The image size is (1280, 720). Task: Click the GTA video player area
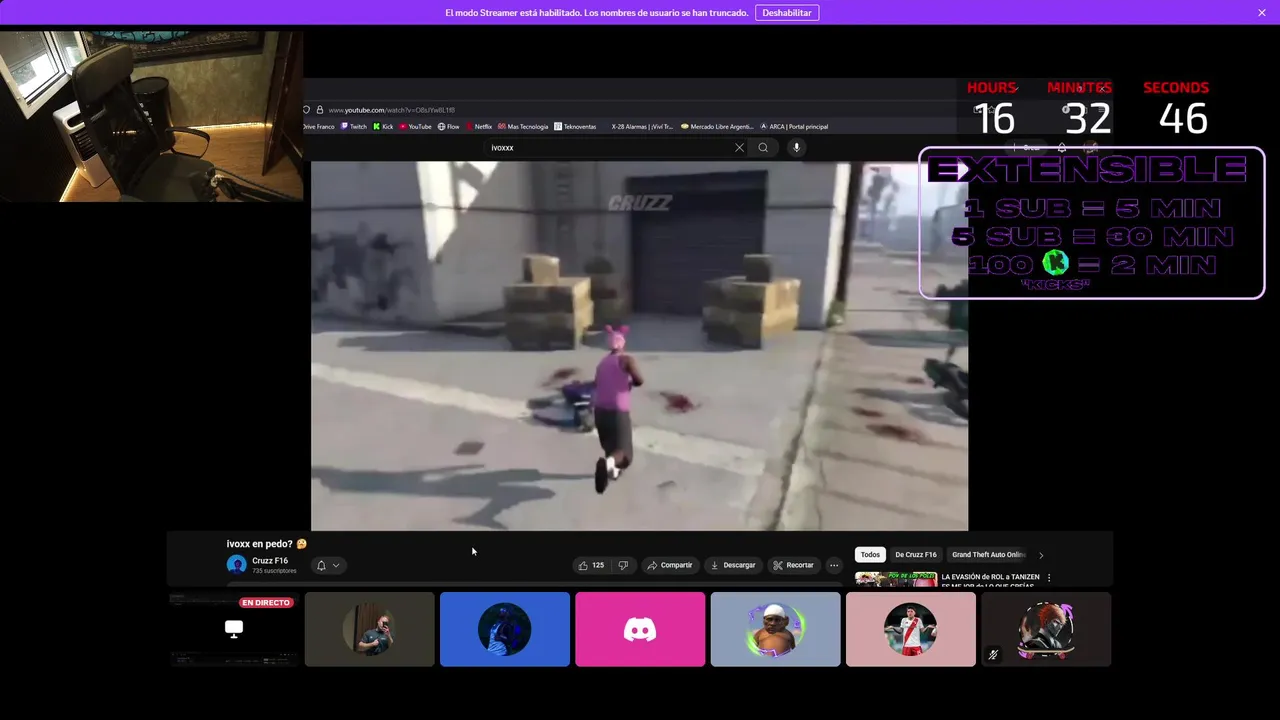(x=639, y=346)
